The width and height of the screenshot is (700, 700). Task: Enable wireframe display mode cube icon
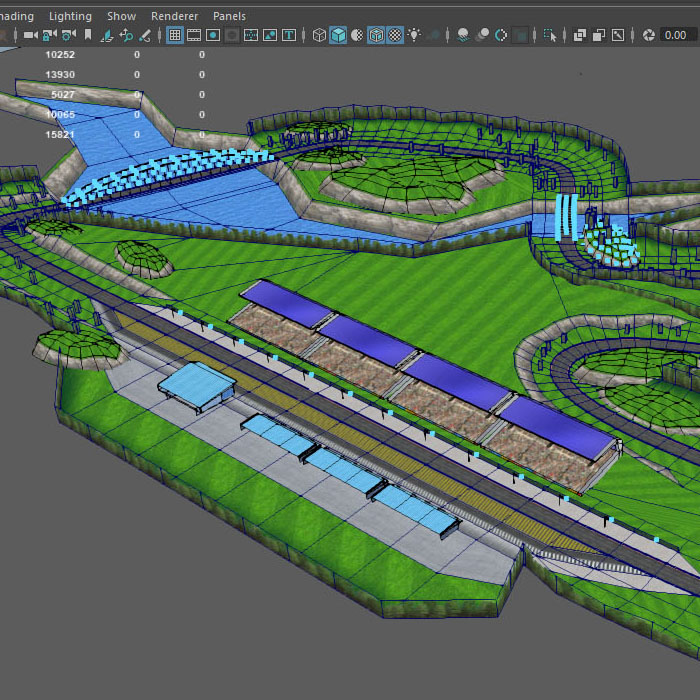pyautogui.click(x=319, y=35)
